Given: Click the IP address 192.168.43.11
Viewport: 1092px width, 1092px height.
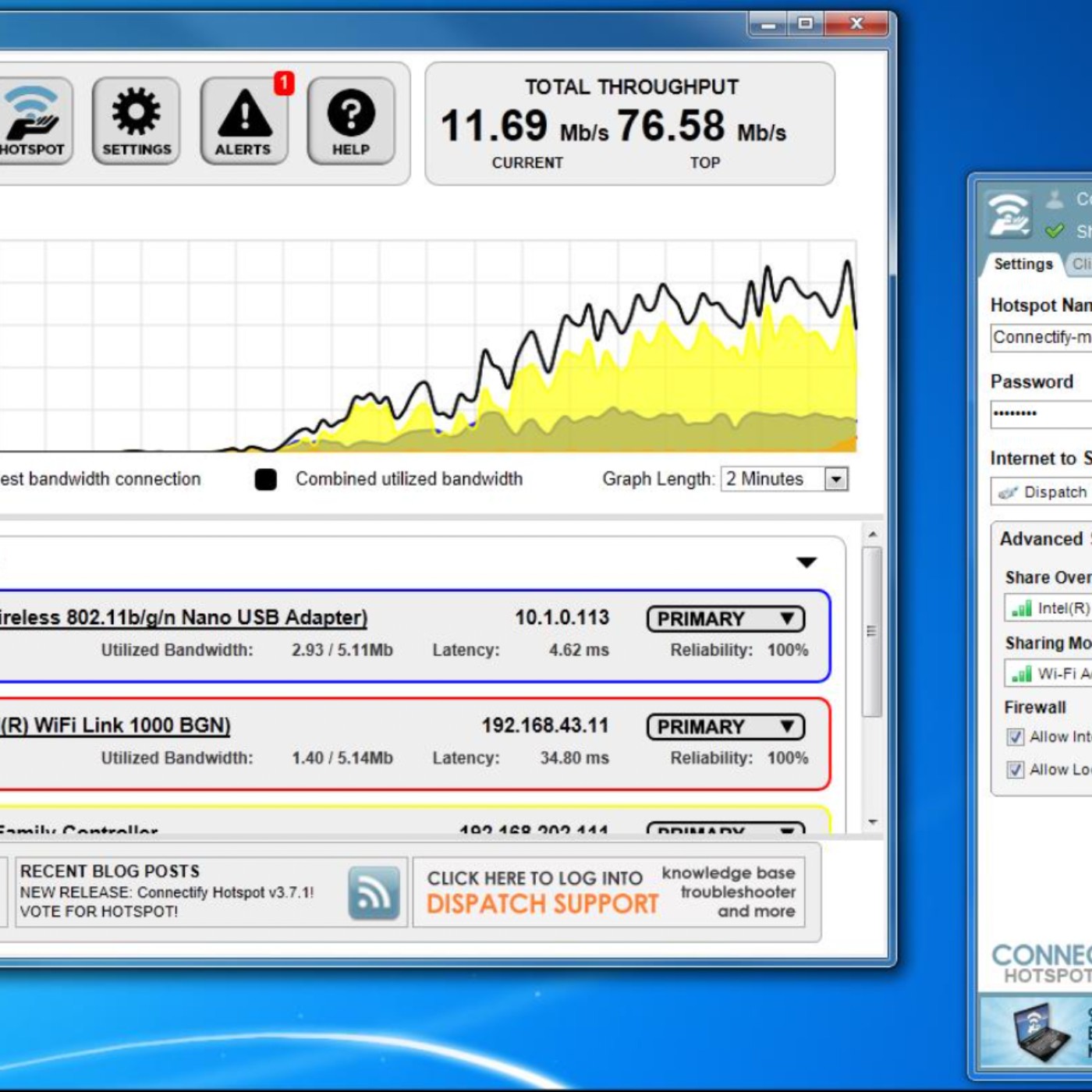Looking at the screenshot, I should click(x=544, y=725).
